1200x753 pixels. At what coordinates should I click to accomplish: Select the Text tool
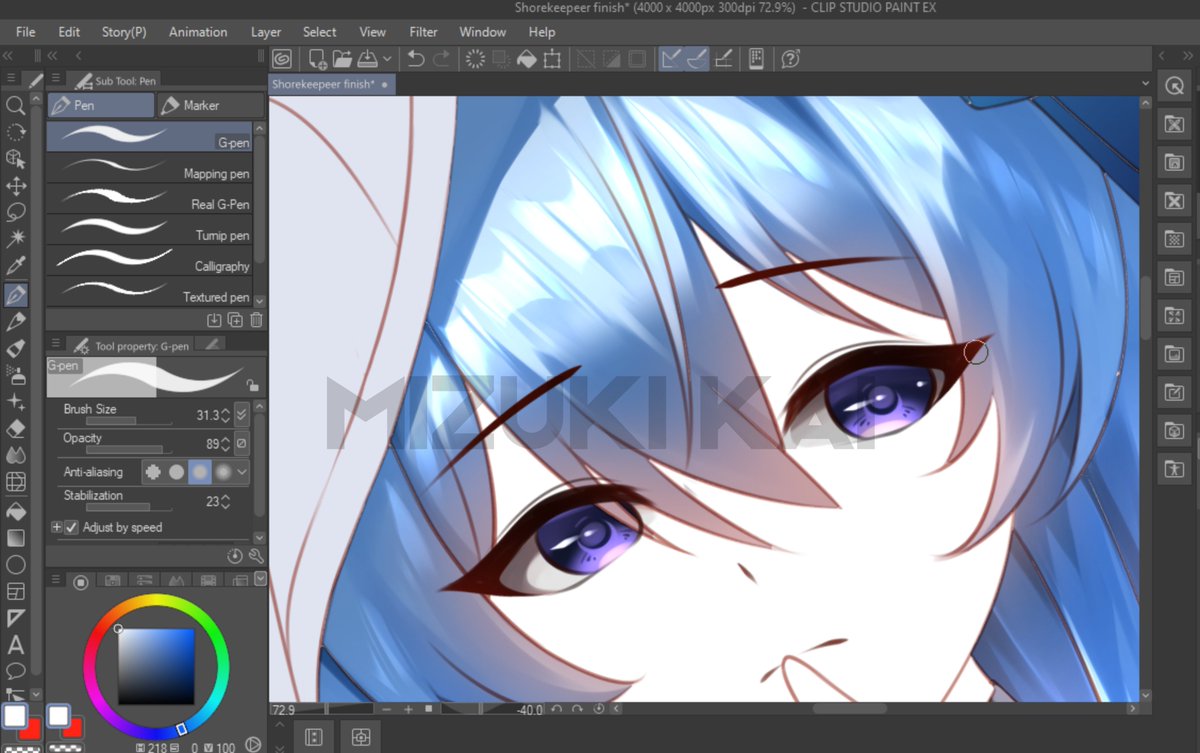[15, 645]
